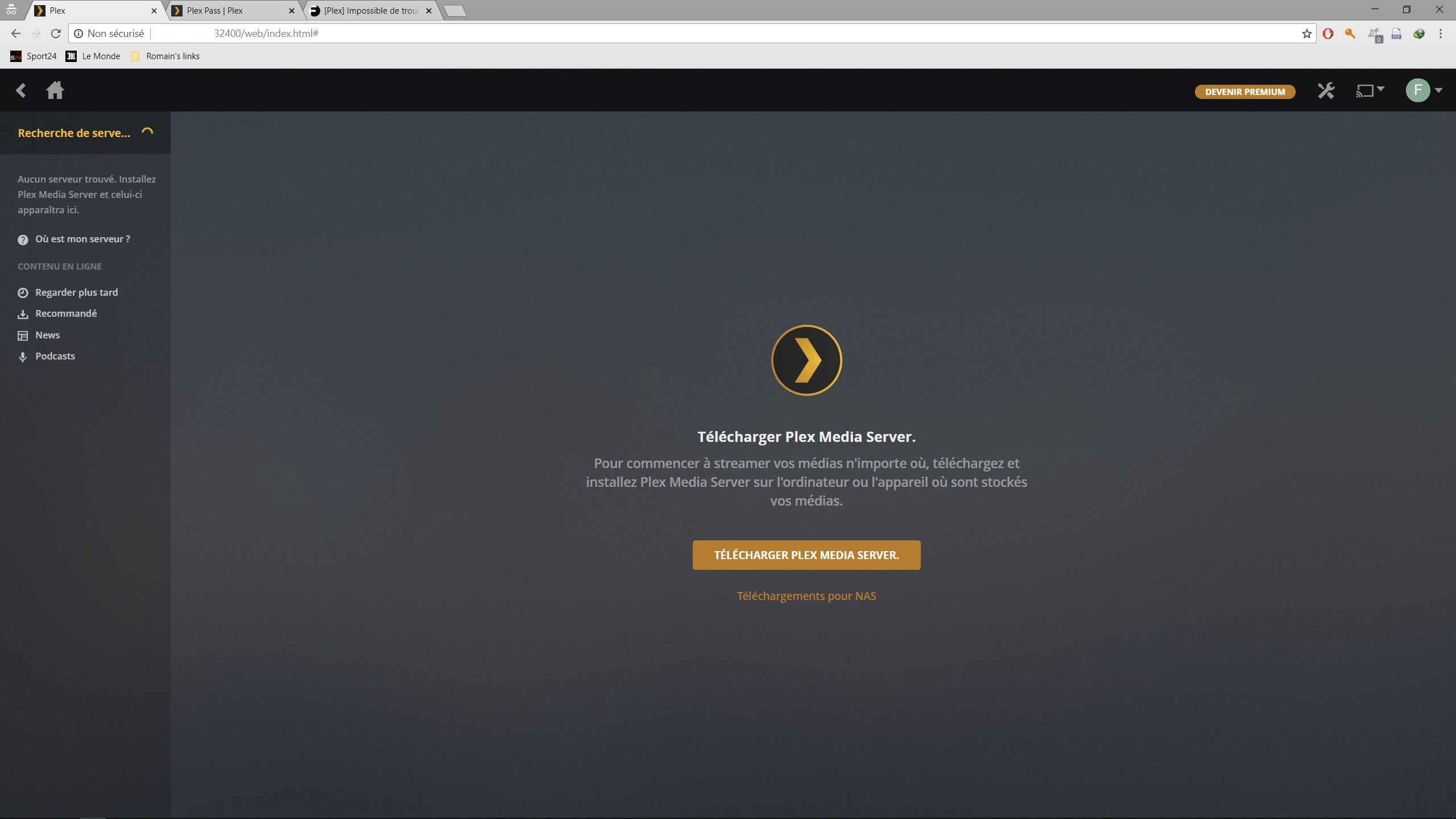Image resolution: width=1456 pixels, height=819 pixels.
Task: Click Recherche de serveur header
Action: [74, 133]
